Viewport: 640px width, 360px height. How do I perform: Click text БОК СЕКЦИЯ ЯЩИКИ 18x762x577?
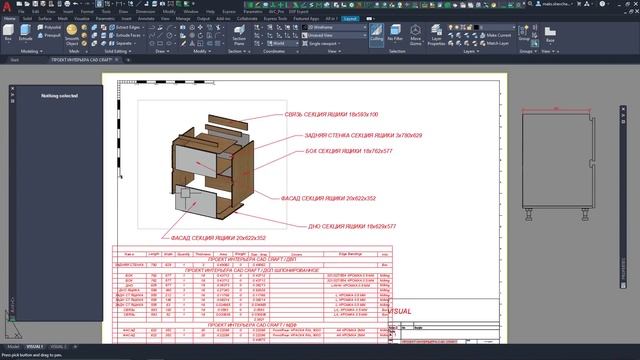(x=349, y=151)
